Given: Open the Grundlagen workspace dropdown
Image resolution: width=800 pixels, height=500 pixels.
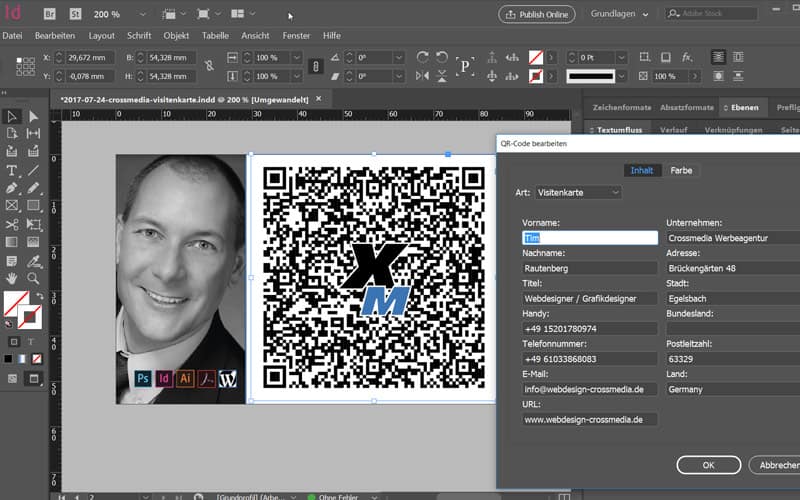Looking at the screenshot, I should pos(619,14).
